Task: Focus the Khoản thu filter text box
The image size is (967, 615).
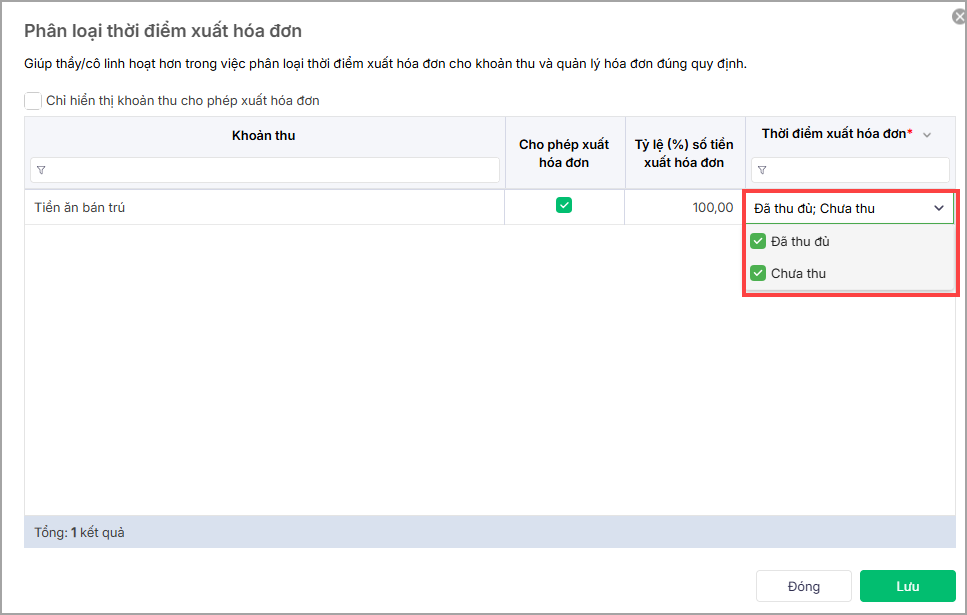Action: click(272, 171)
